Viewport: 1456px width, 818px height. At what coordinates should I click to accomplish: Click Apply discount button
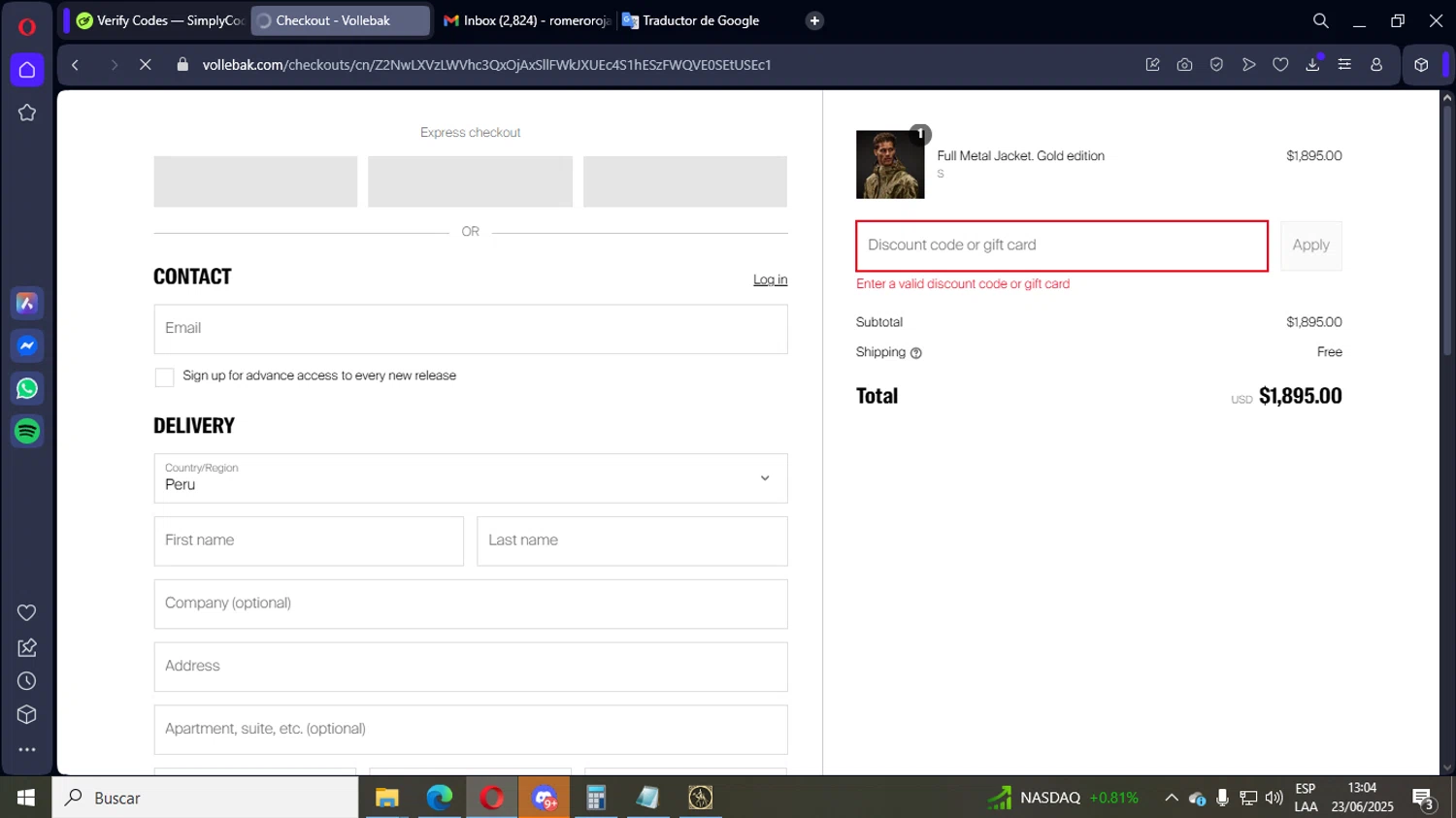1310,245
